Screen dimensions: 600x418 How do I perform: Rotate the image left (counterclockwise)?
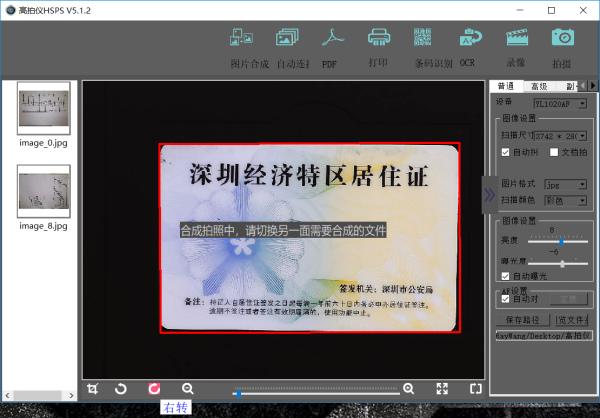121,389
